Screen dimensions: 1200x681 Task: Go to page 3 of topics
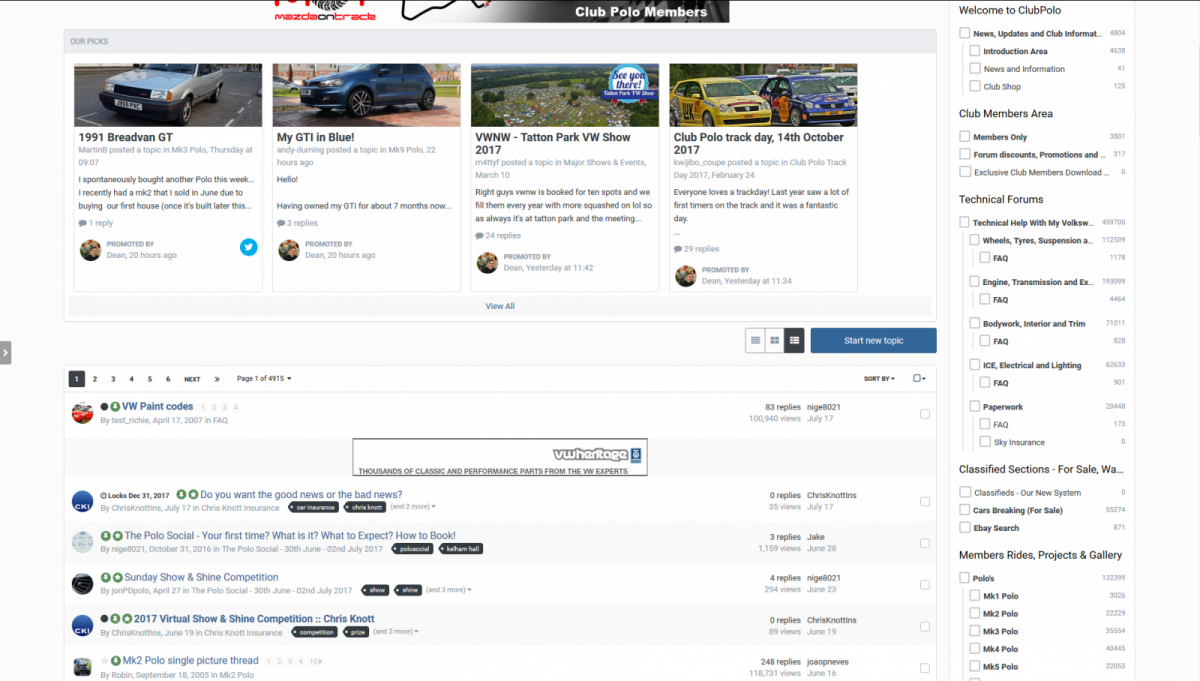[x=113, y=379]
